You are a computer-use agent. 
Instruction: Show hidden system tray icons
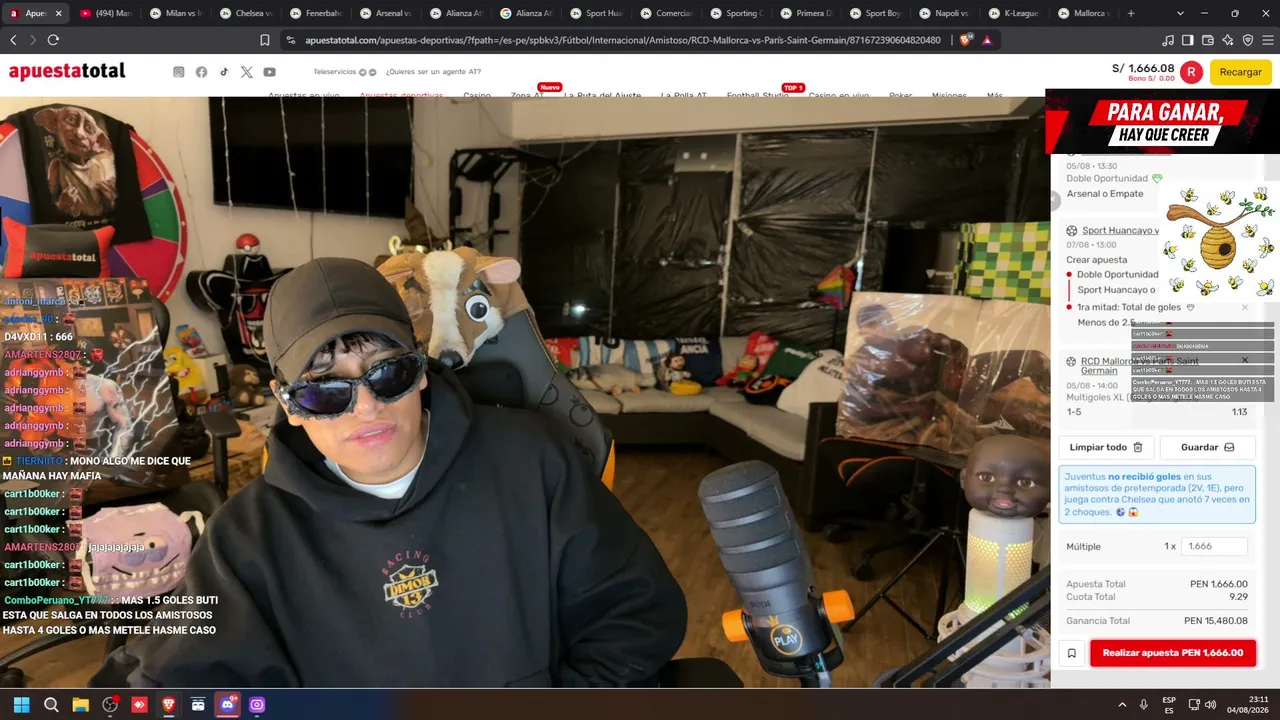coord(1122,705)
